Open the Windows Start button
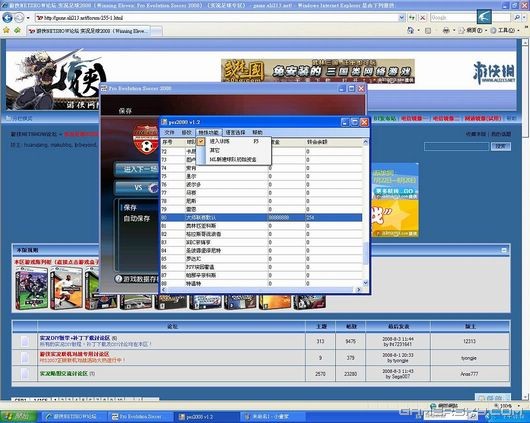Screen dimensions: 530x423 tap(19, 417)
